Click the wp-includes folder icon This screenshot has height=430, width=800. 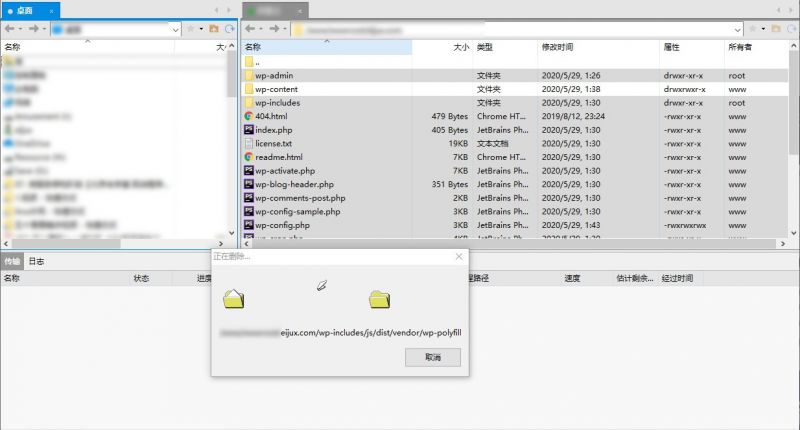249,103
